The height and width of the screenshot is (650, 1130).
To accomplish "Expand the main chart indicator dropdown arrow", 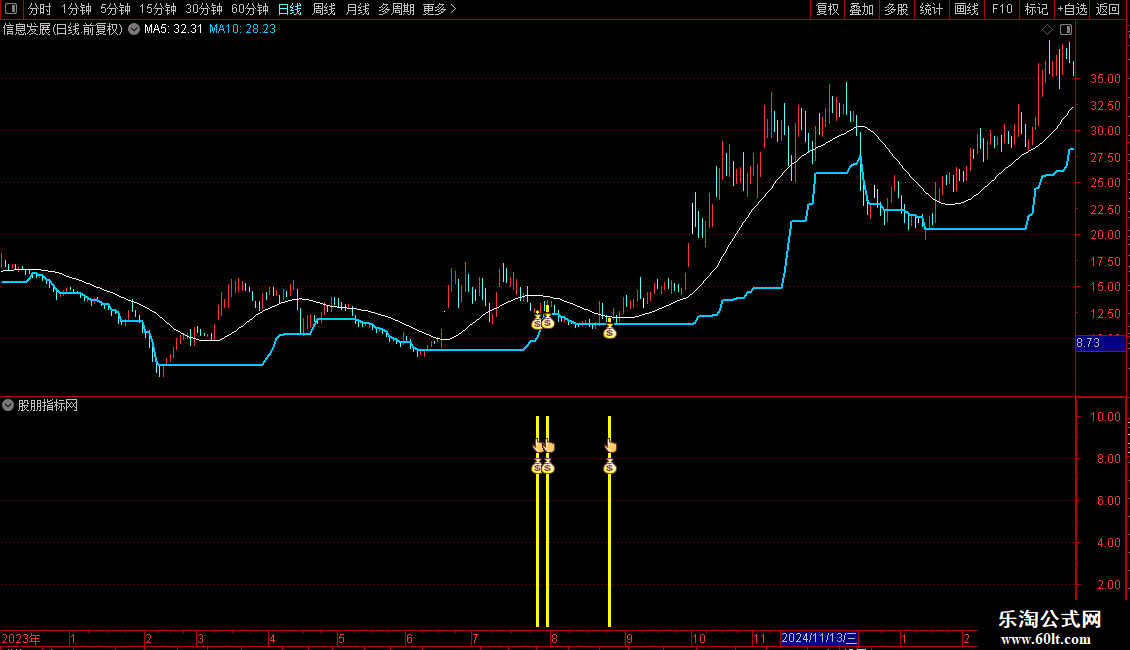I will (x=134, y=30).
